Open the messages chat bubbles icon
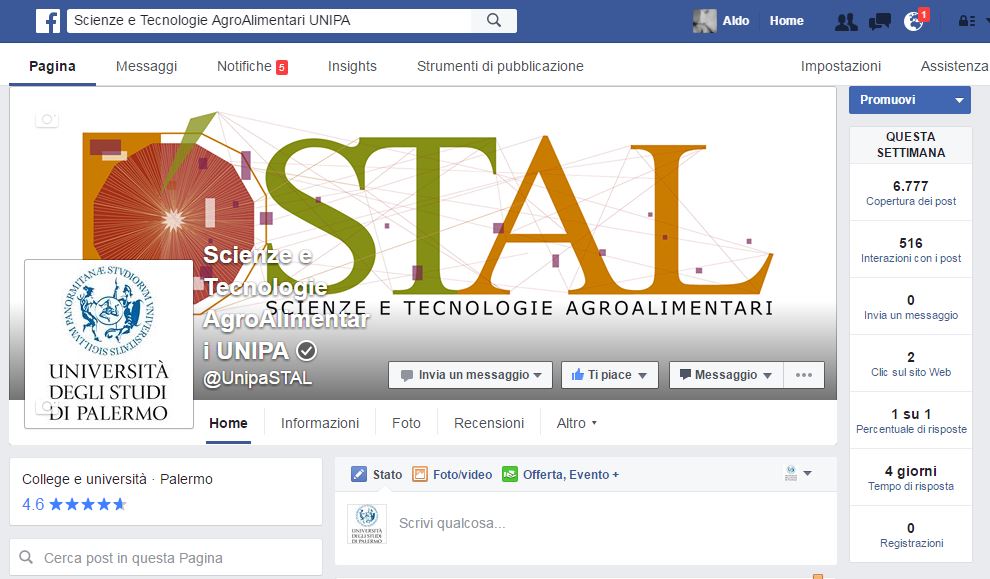The height and width of the screenshot is (579, 990). [880, 21]
